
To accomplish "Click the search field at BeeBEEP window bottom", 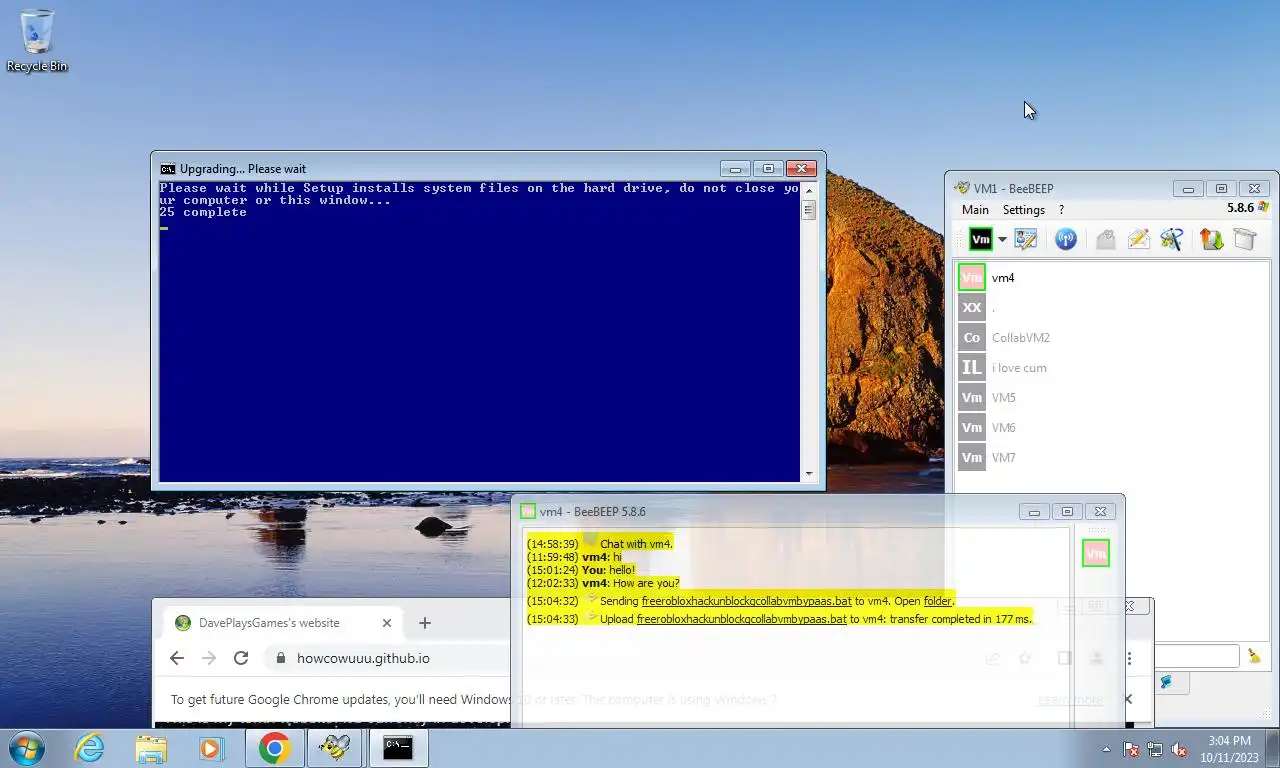I will tap(1196, 656).
